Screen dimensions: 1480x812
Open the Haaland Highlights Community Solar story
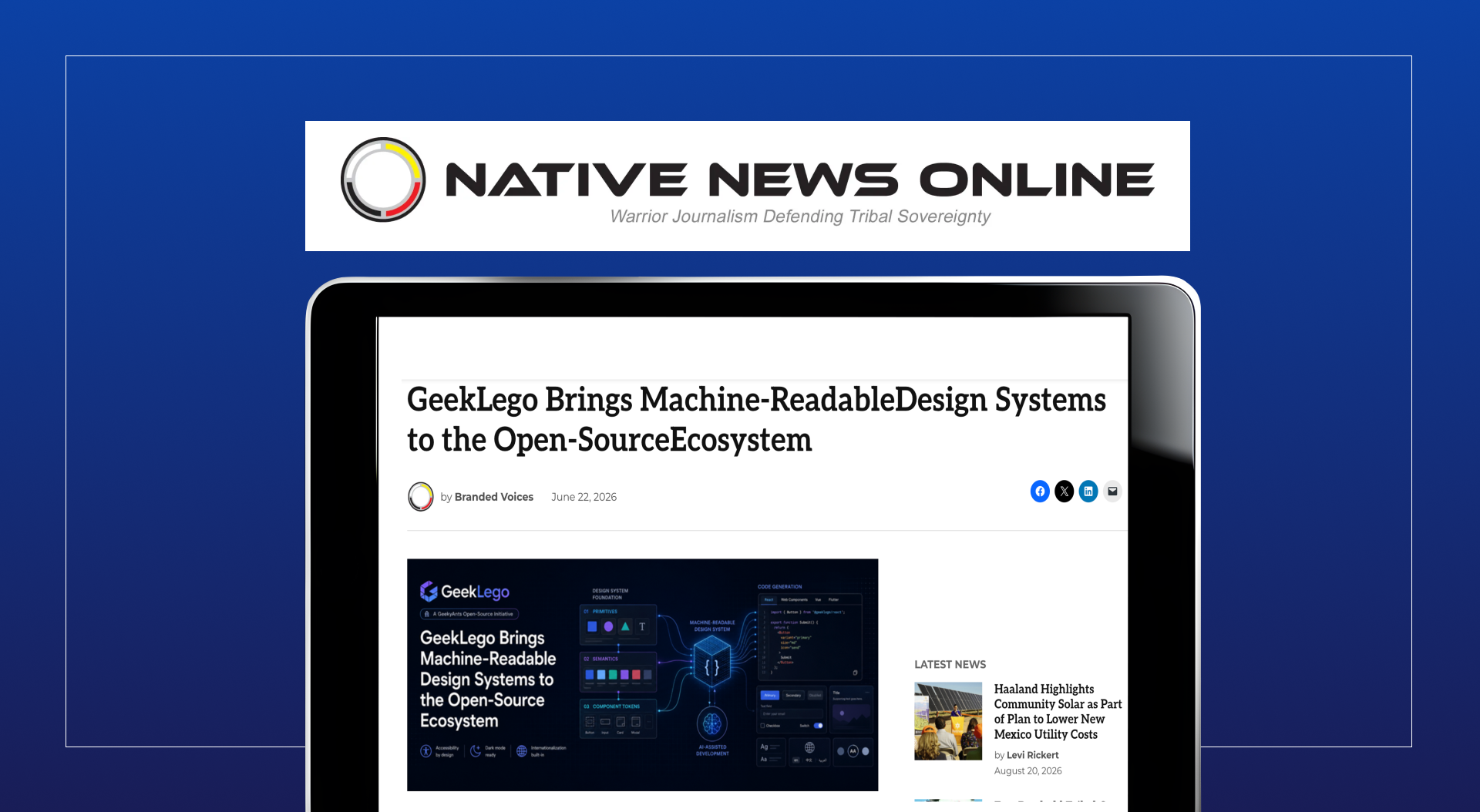click(1058, 712)
